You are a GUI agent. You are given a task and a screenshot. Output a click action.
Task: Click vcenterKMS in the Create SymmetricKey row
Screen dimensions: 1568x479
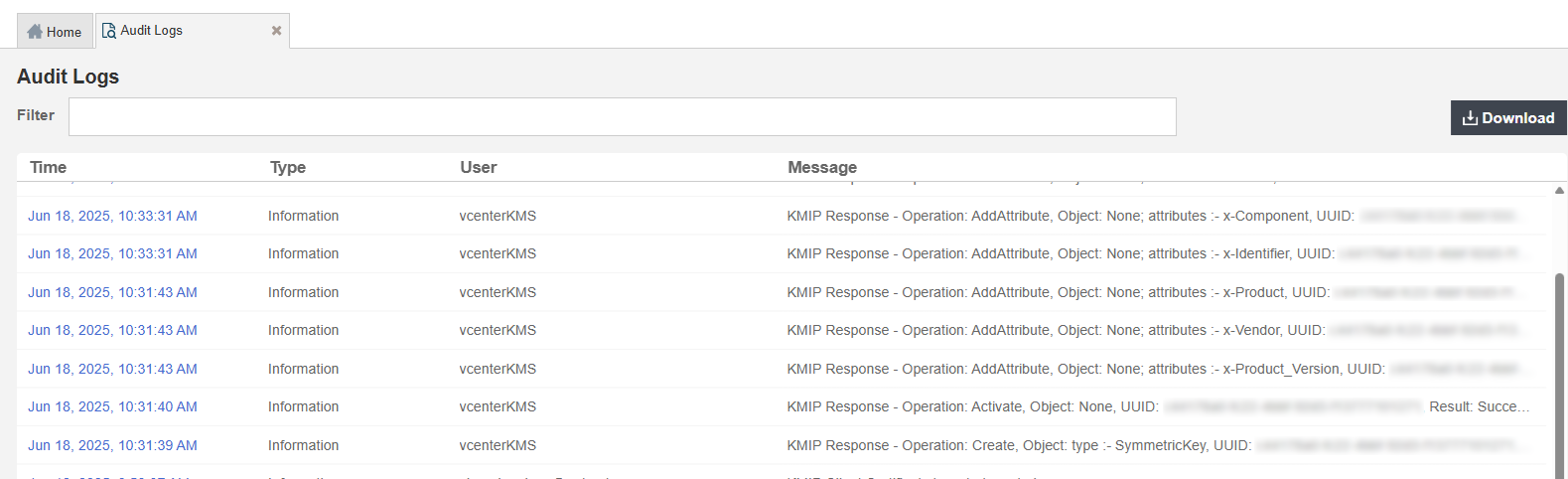pos(498,445)
